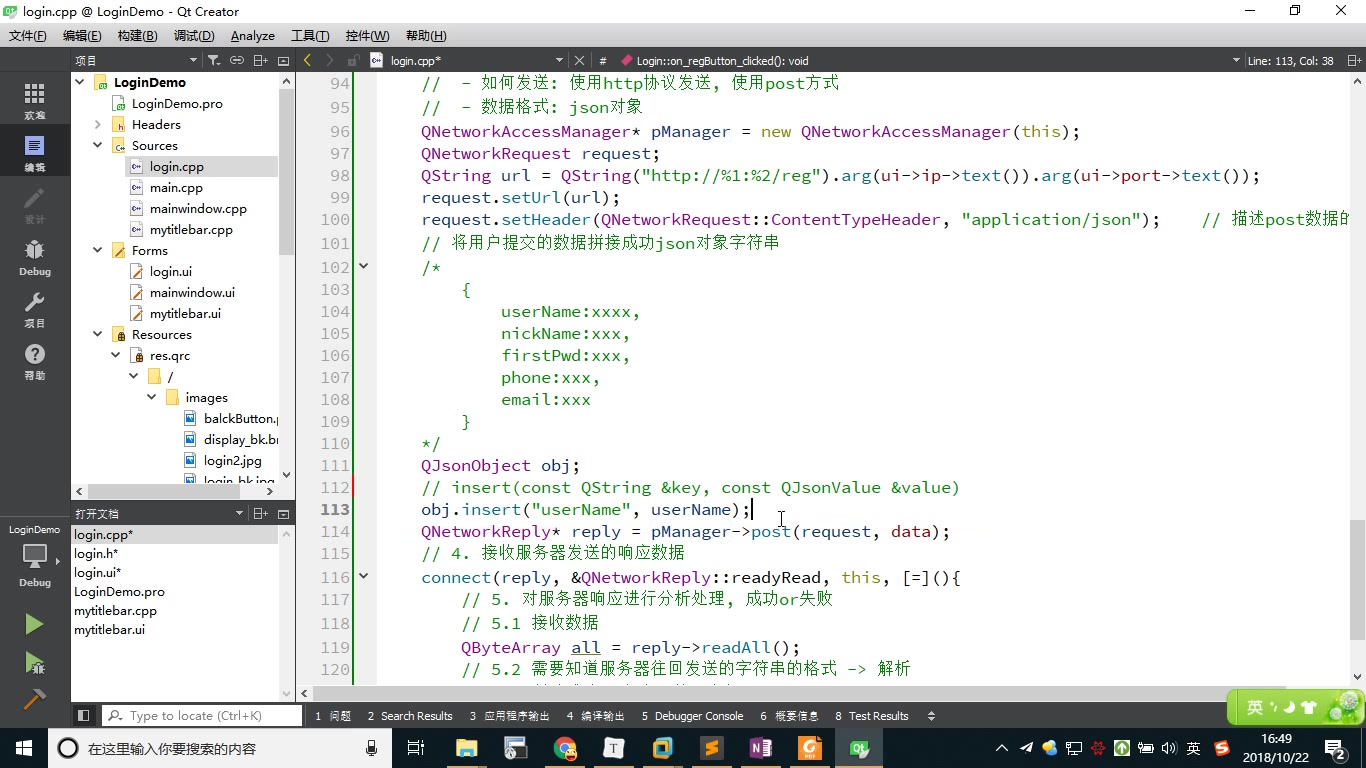Open the Analyze menu
The image size is (1366, 768).
click(x=252, y=35)
